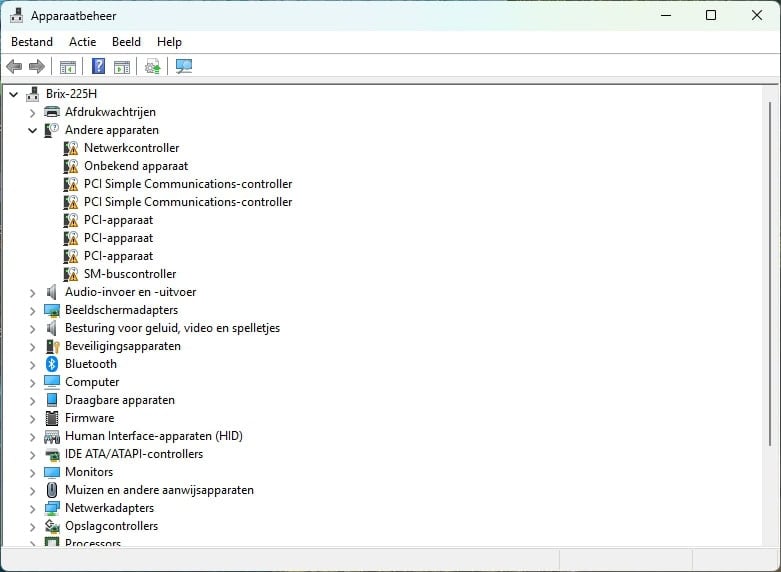781x572 pixels.
Task: Click the Bluetooth category icon
Action: point(52,364)
